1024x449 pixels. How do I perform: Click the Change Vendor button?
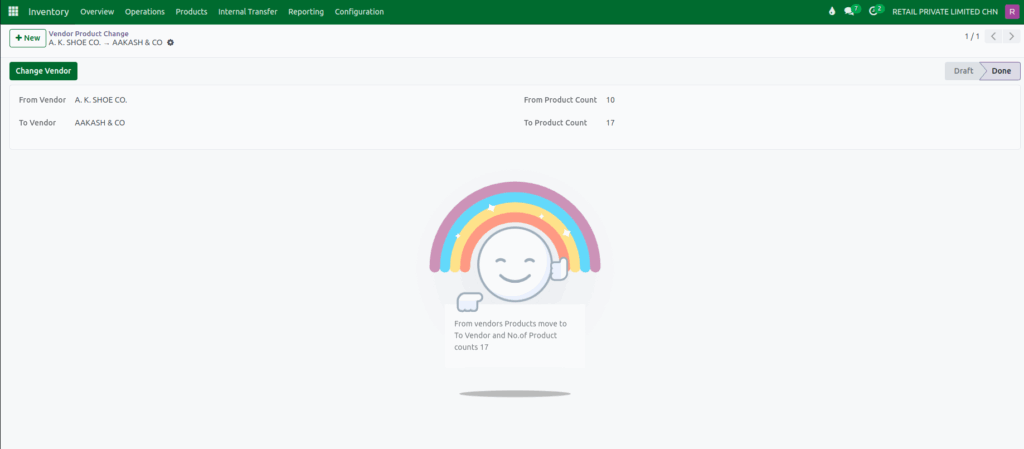pos(43,71)
